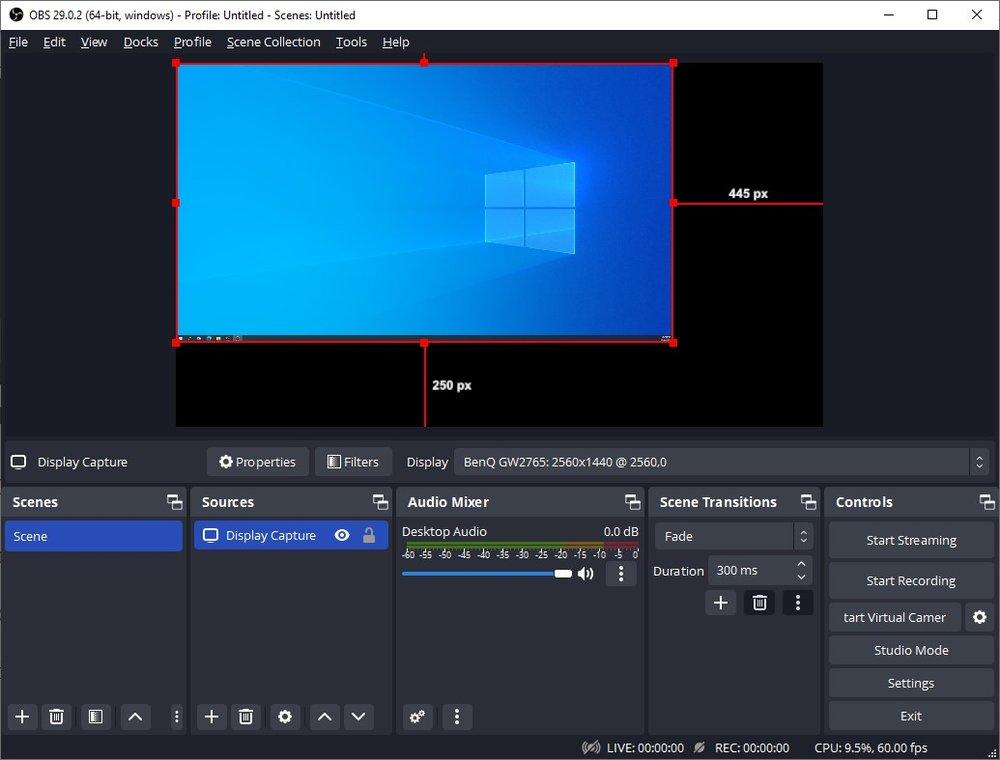The image size is (1000, 760).
Task: Move source up in Sources toolbar
Action: click(325, 717)
